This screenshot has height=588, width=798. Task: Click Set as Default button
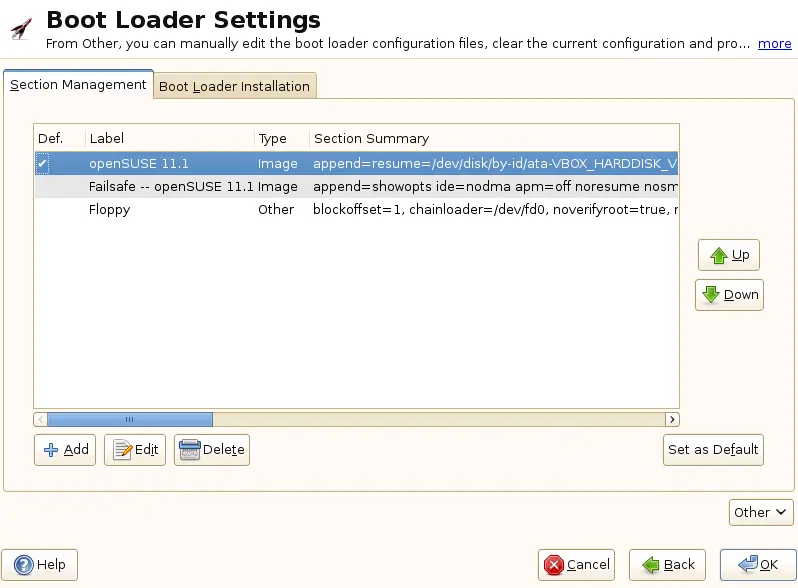(x=713, y=450)
